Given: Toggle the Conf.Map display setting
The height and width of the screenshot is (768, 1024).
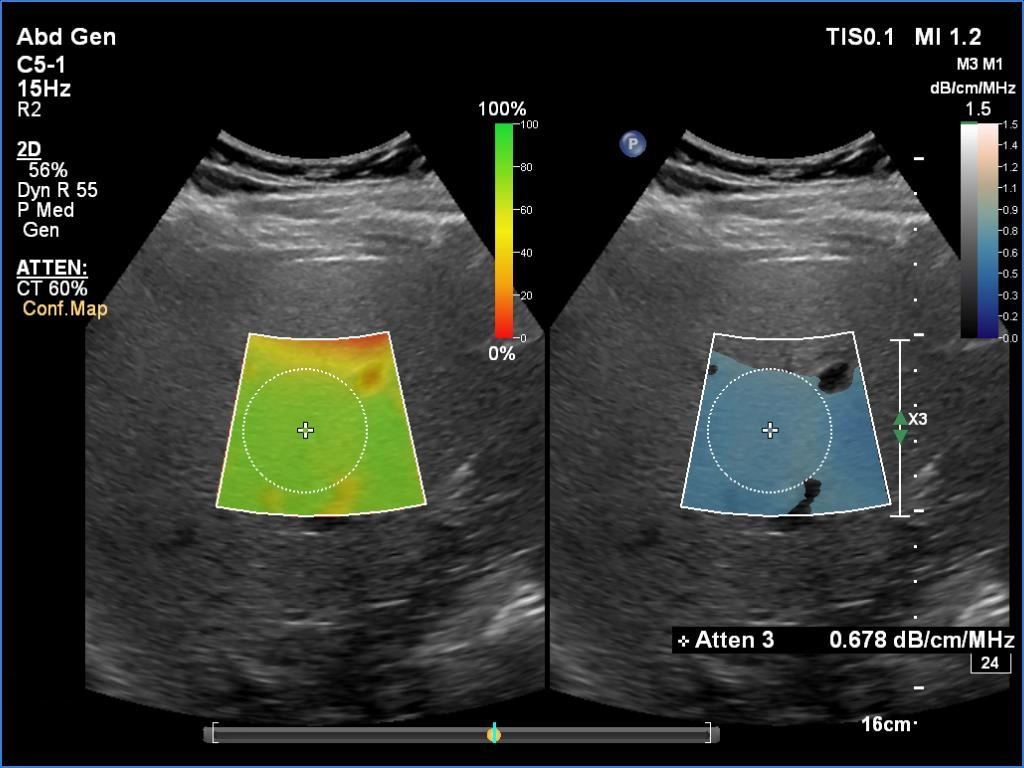Looking at the screenshot, I should pyautogui.click(x=64, y=309).
